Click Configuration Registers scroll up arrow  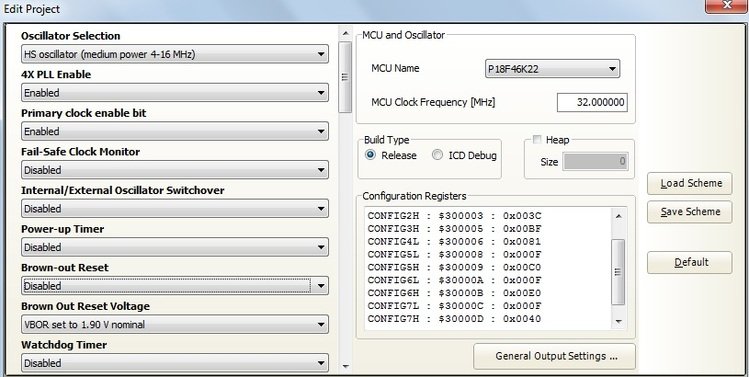tap(619, 216)
